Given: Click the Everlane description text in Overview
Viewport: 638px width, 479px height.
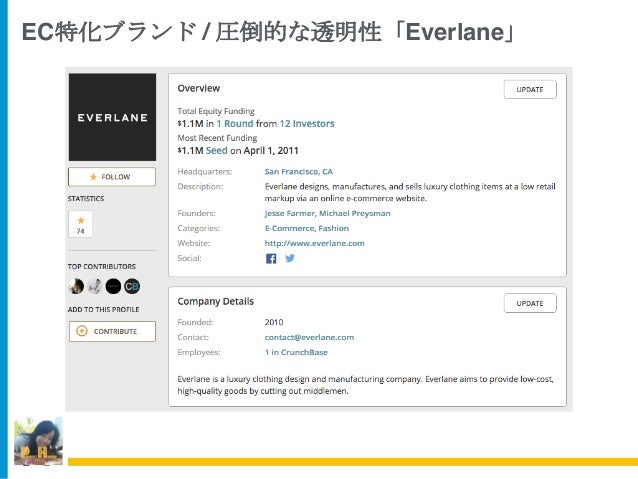Looking at the screenshot, I should [410, 192].
